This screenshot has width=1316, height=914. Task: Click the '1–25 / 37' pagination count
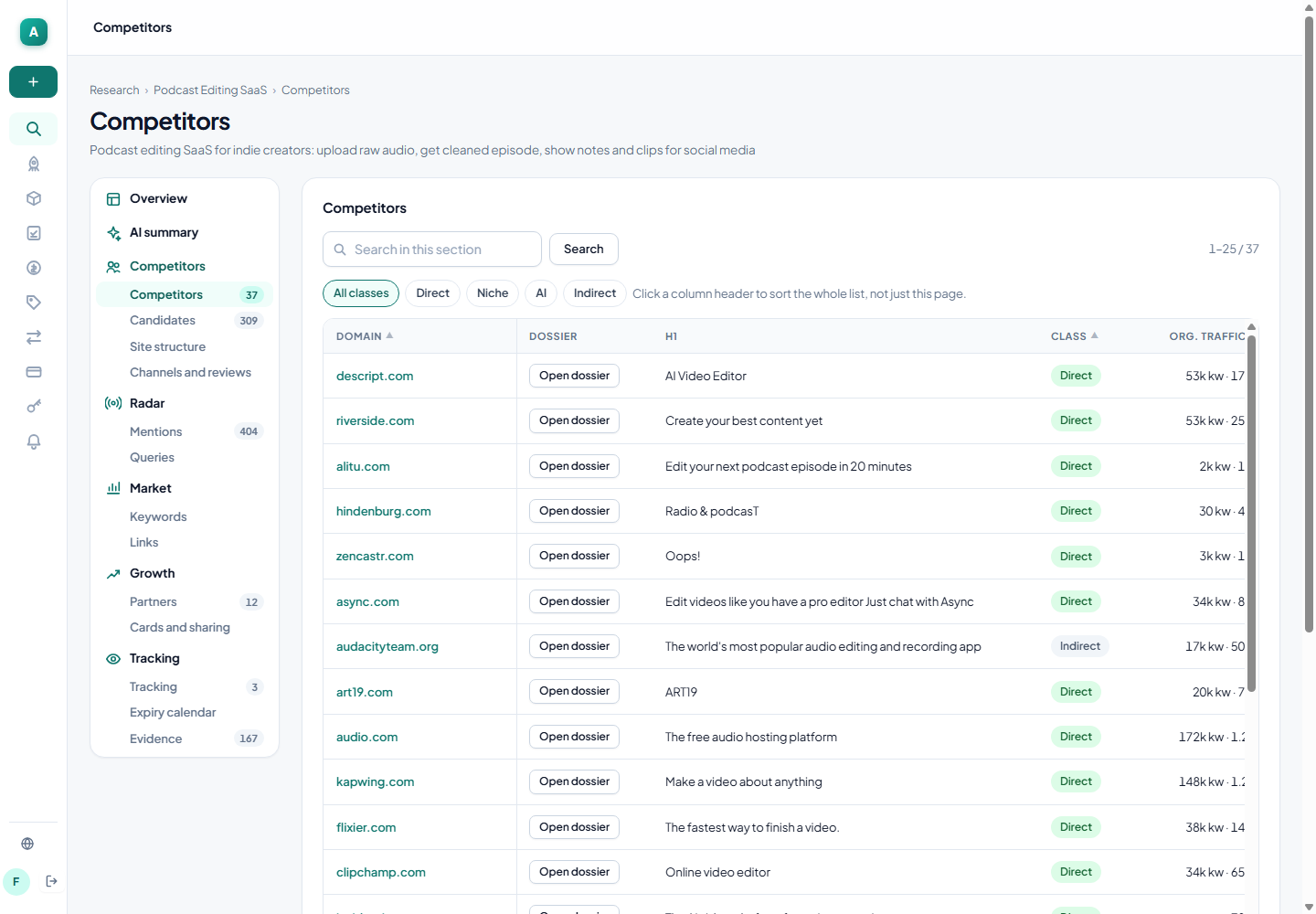tap(1234, 249)
